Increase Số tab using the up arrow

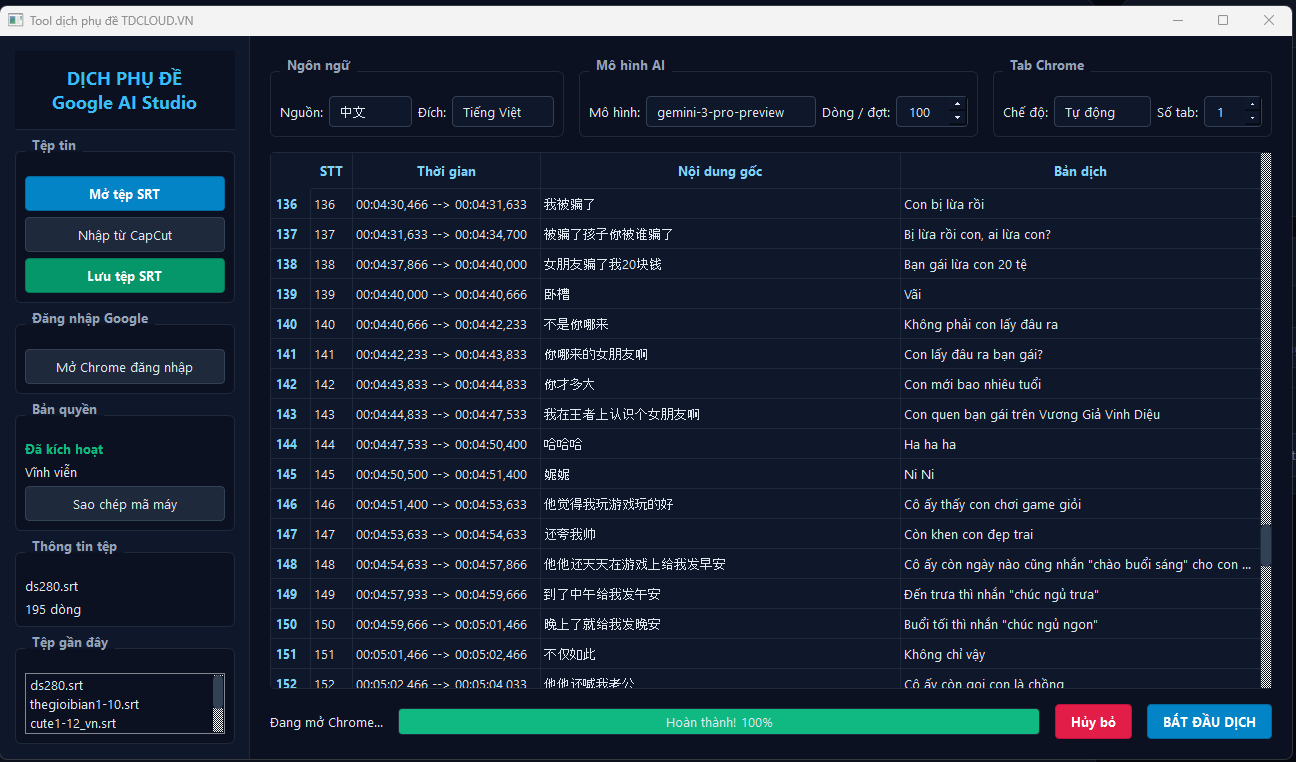pos(1252,105)
